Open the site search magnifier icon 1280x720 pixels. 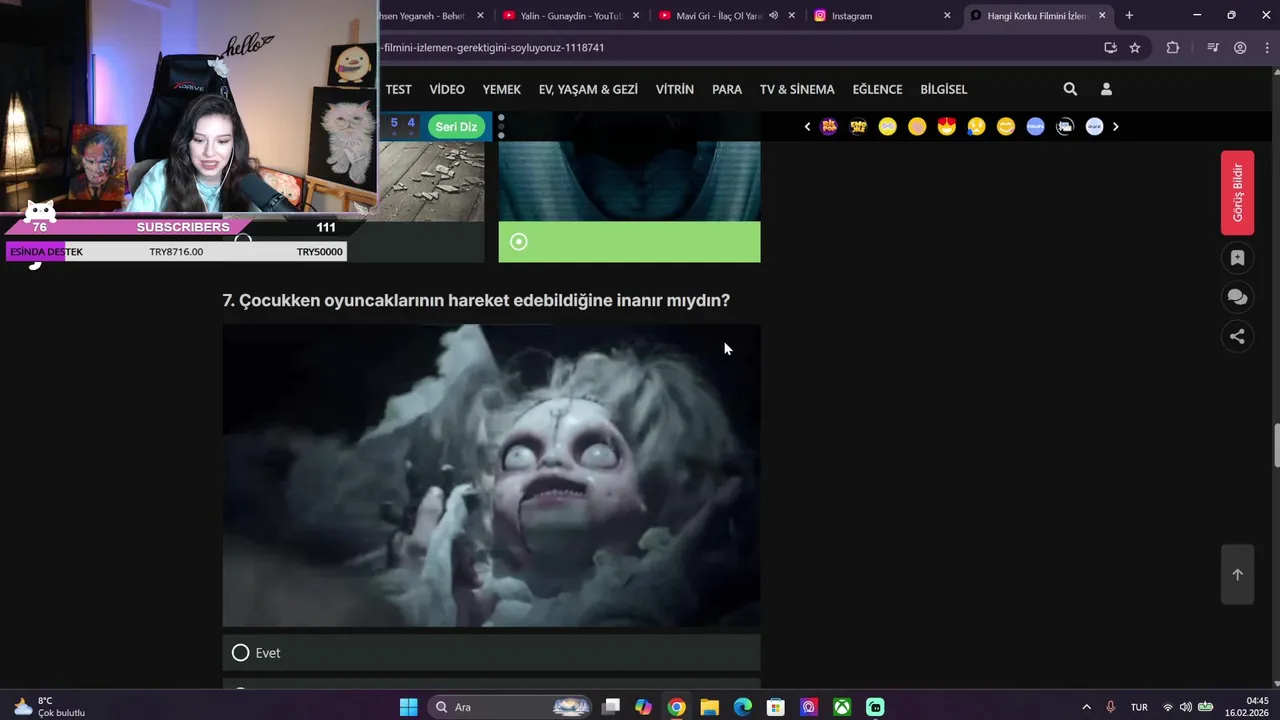point(1070,89)
